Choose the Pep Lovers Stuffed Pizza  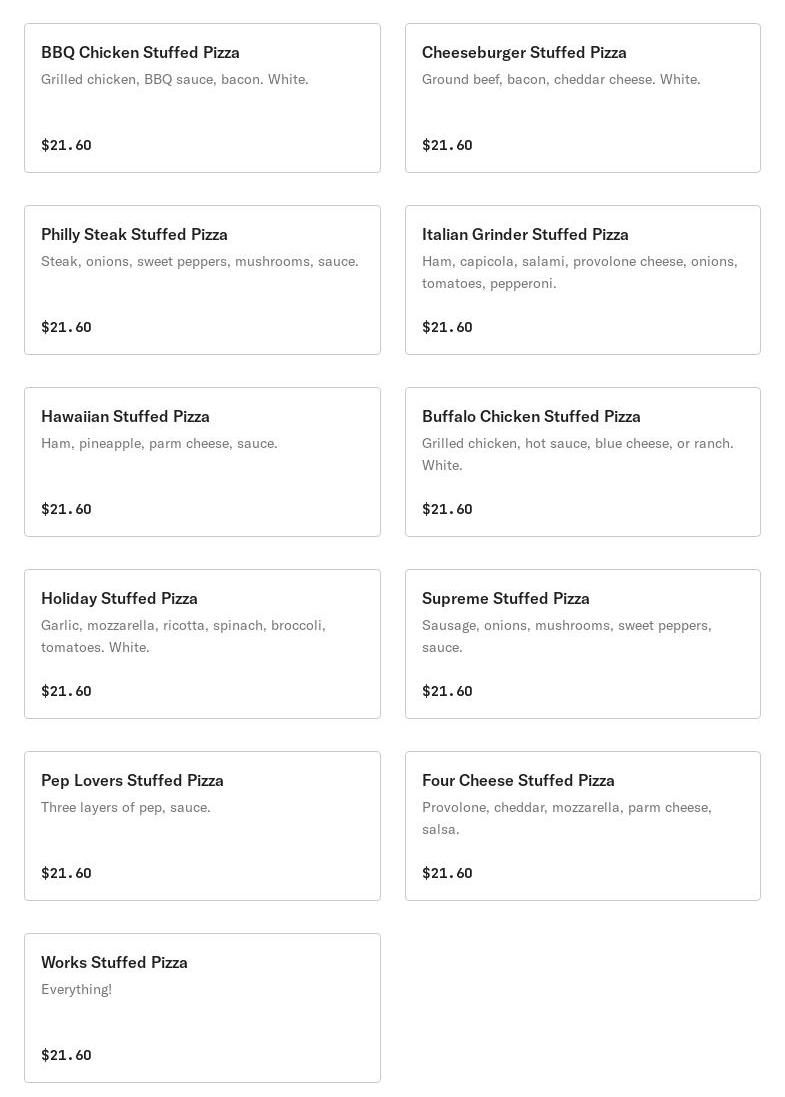click(202, 826)
